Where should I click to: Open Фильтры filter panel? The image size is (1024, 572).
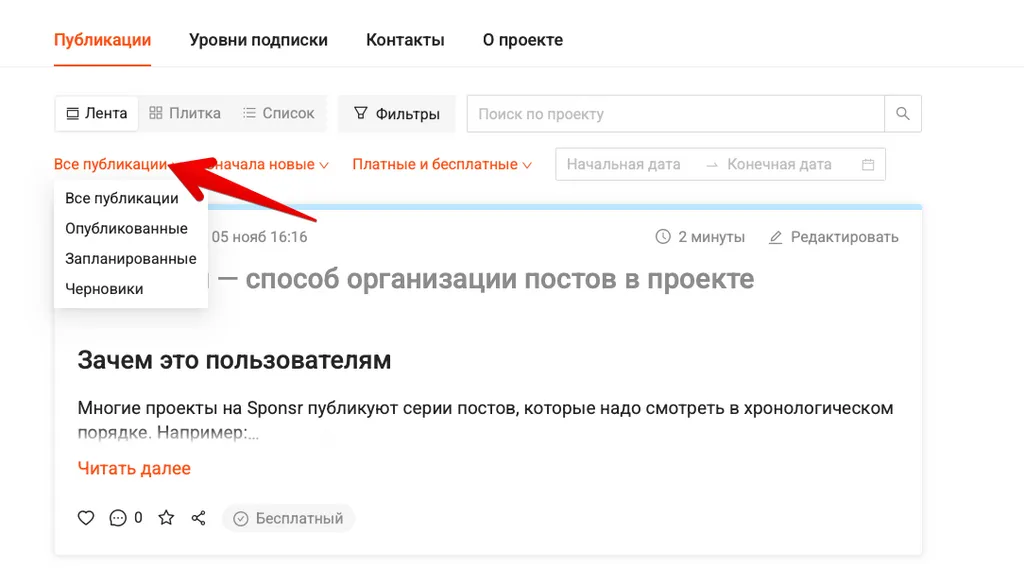pos(396,114)
